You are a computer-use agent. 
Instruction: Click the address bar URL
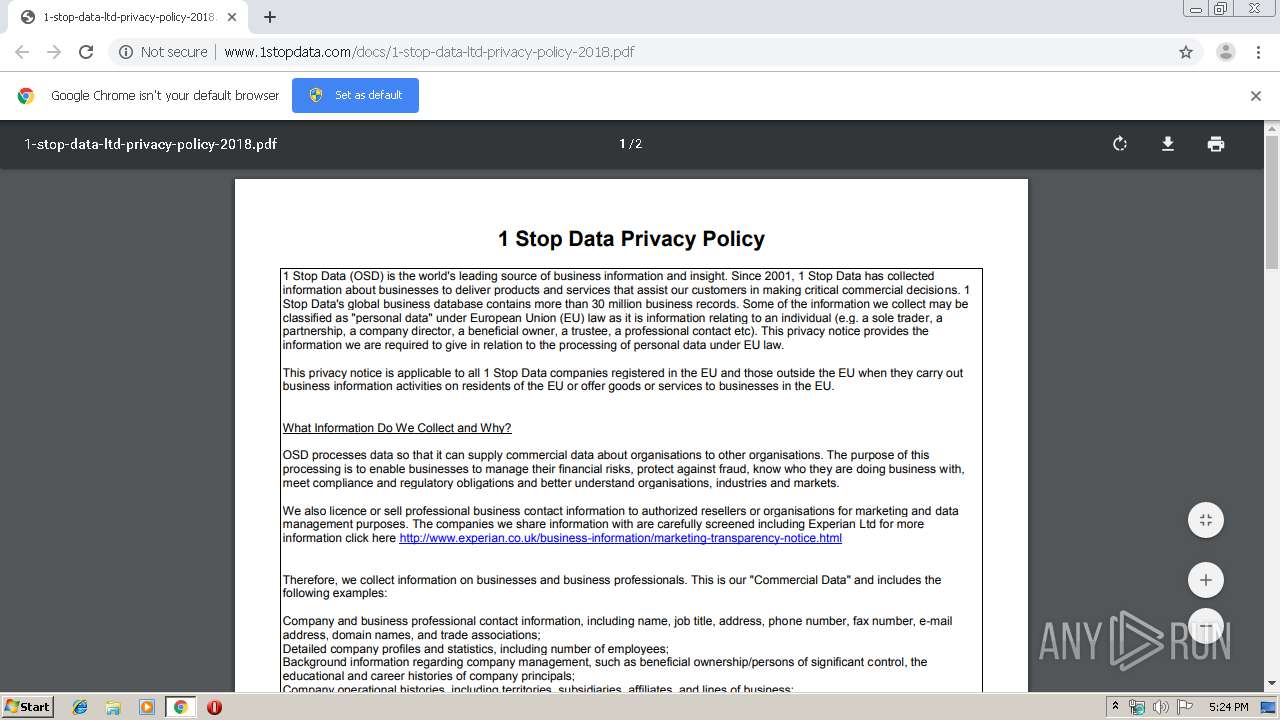429,52
